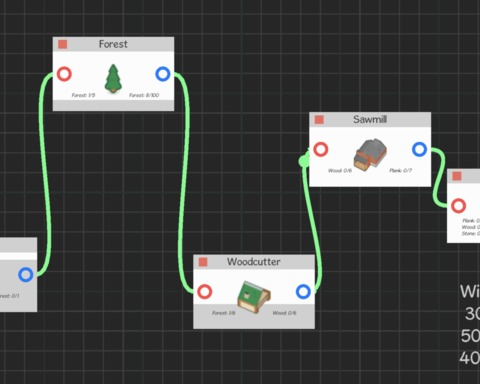480x384 pixels.
Task: Click the pine tree icon in Forest
Action: [113, 79]
